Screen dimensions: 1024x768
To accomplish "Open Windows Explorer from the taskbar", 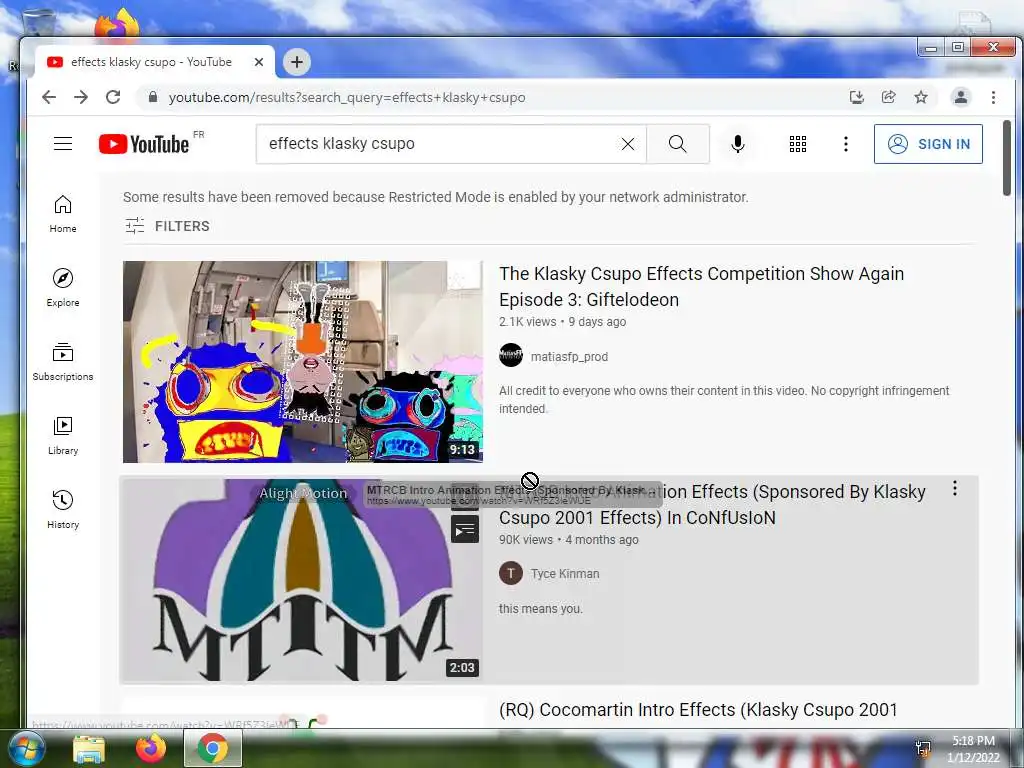I will coord(89,748).
